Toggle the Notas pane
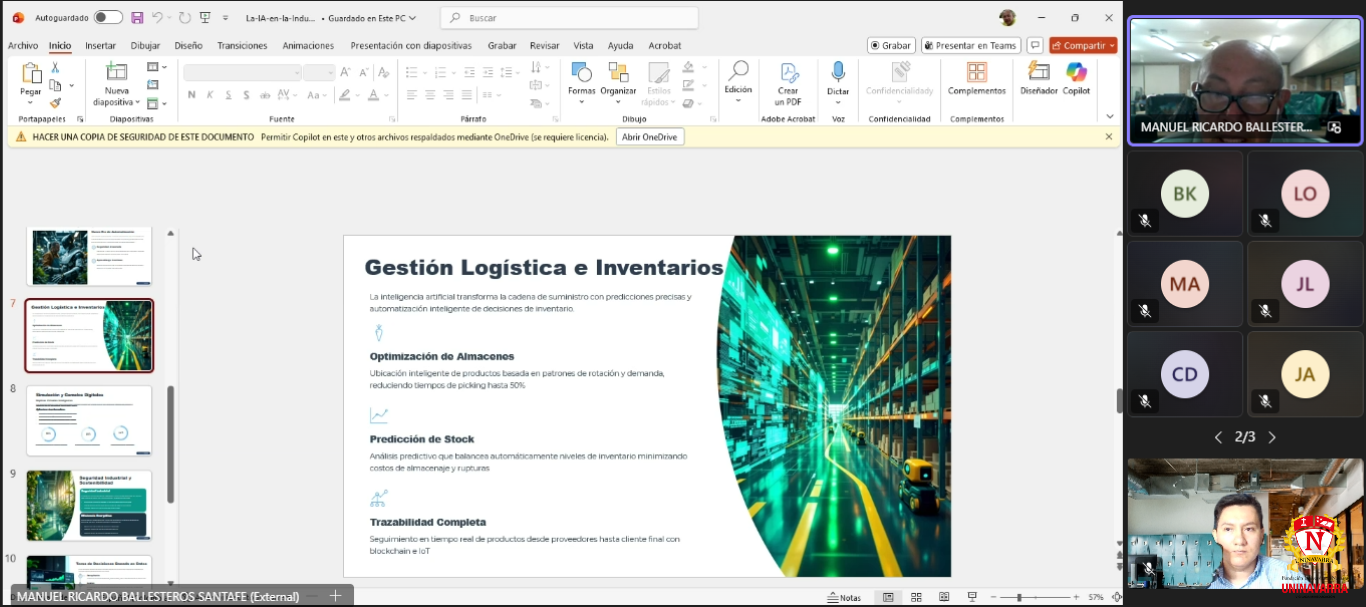 coord(844,597)
